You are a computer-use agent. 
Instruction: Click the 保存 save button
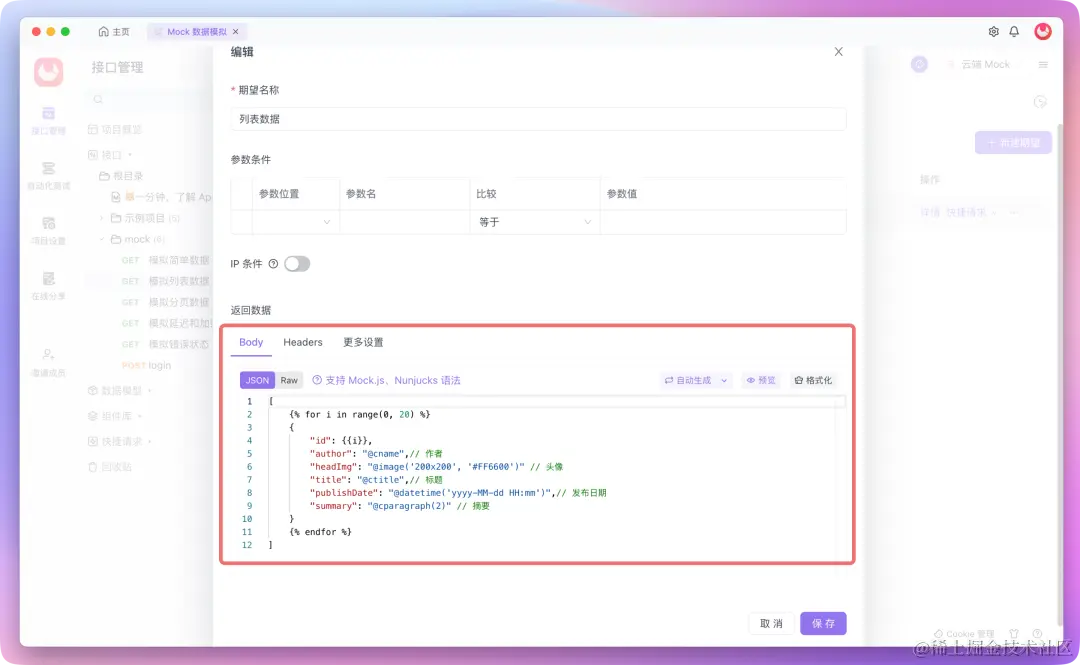(823, 624)
